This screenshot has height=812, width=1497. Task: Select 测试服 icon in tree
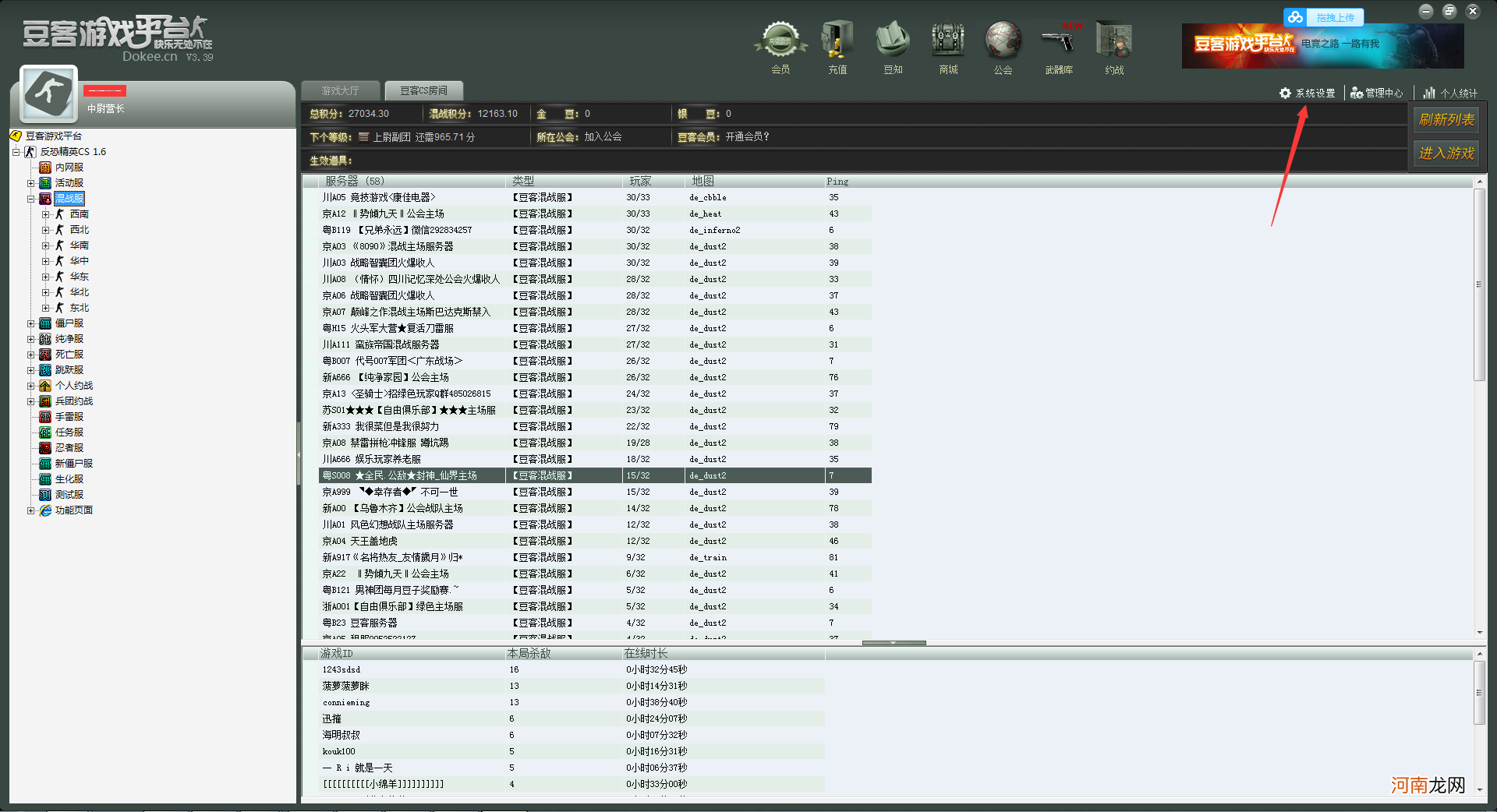point(45,495)
